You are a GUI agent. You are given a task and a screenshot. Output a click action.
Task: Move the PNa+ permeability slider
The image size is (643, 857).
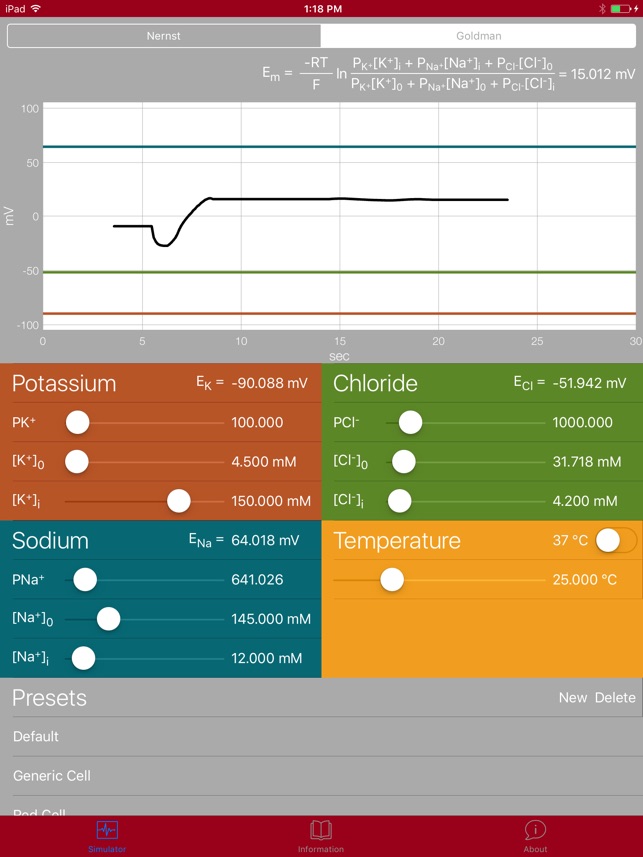[85, 580]
